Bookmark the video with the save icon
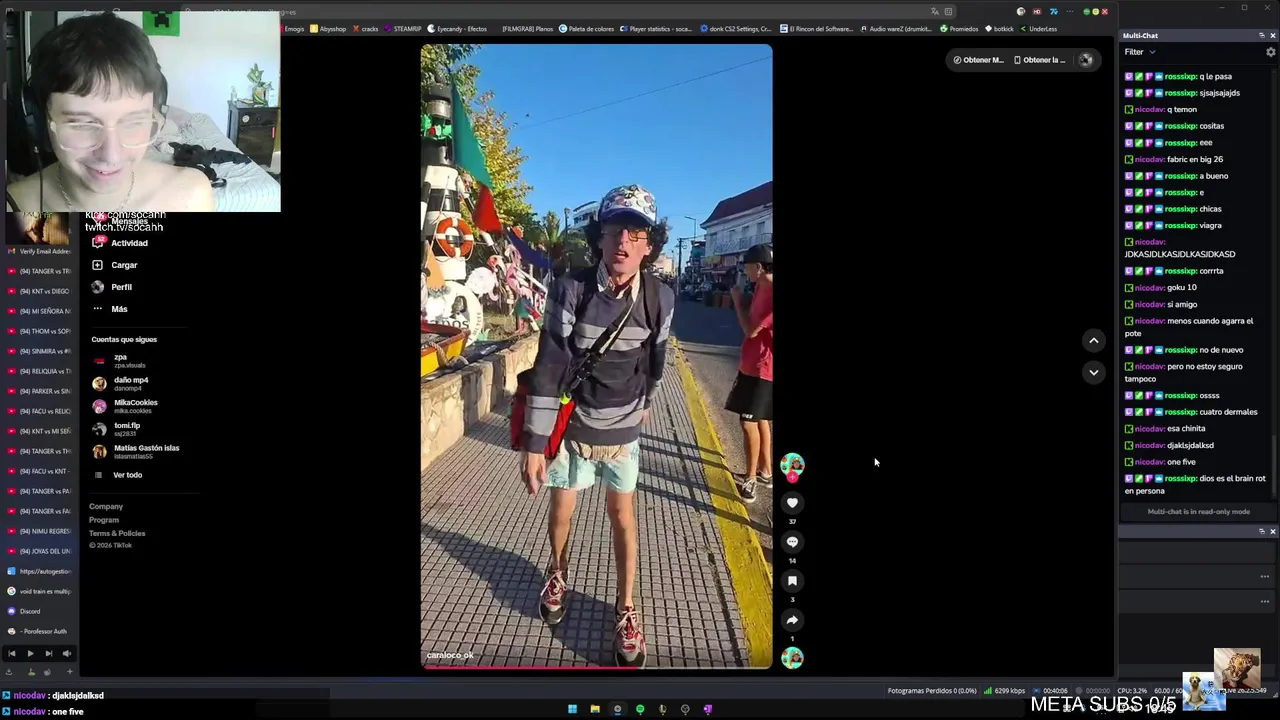This screenshot has height=720, width=1280. (x=792, y=581)
